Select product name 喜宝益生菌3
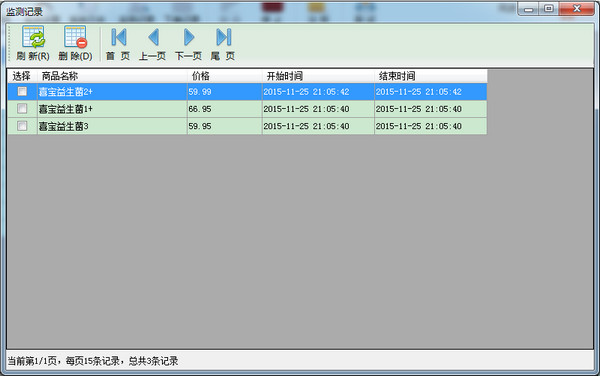Screen dimensions: 600x376 tap(112, 126)
